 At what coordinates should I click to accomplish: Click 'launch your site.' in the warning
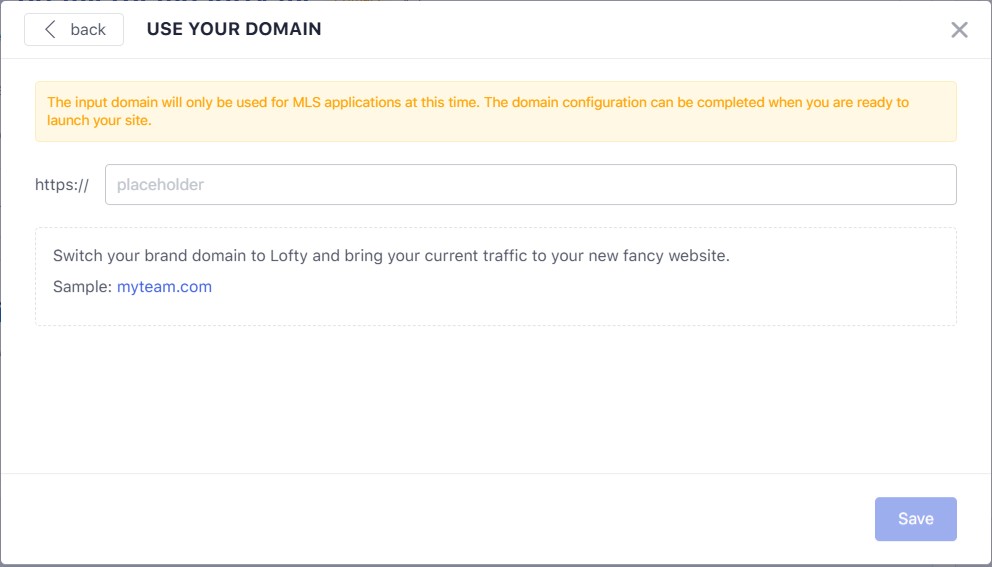pos(99,121)
